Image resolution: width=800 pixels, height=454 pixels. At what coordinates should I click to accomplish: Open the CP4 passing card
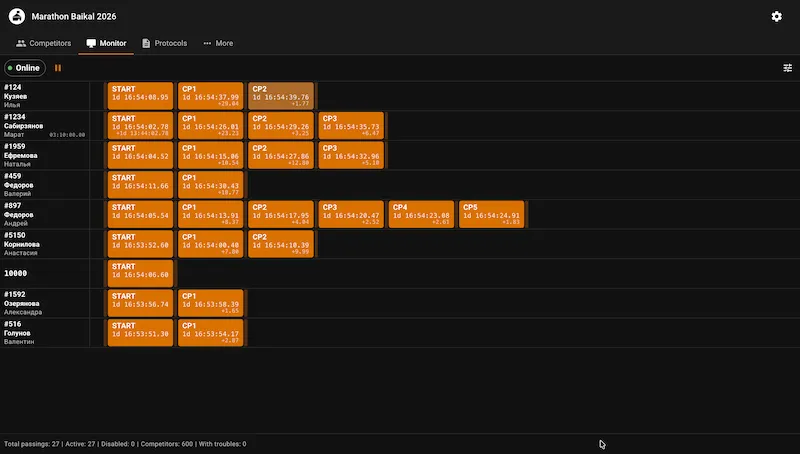pyautogui.click(x=421, y=214)
